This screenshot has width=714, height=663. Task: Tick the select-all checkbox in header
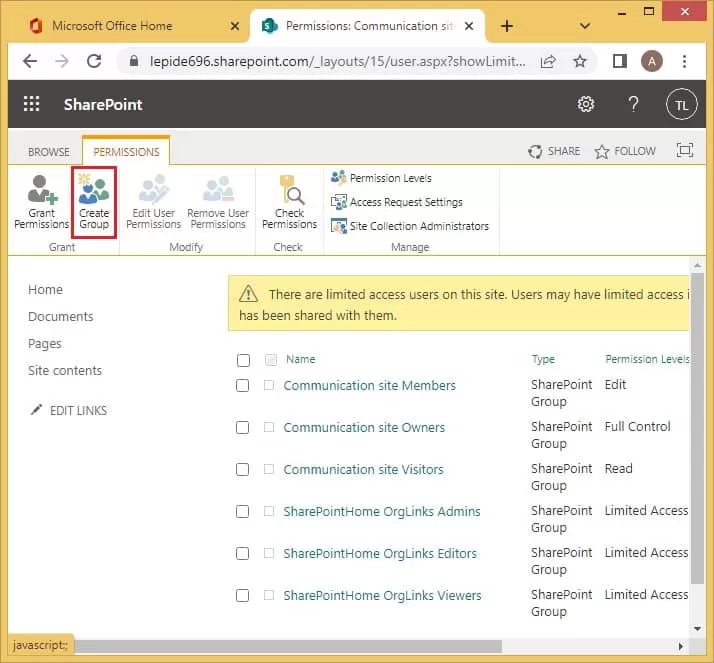pyautogui.click(x=243, y=360)
